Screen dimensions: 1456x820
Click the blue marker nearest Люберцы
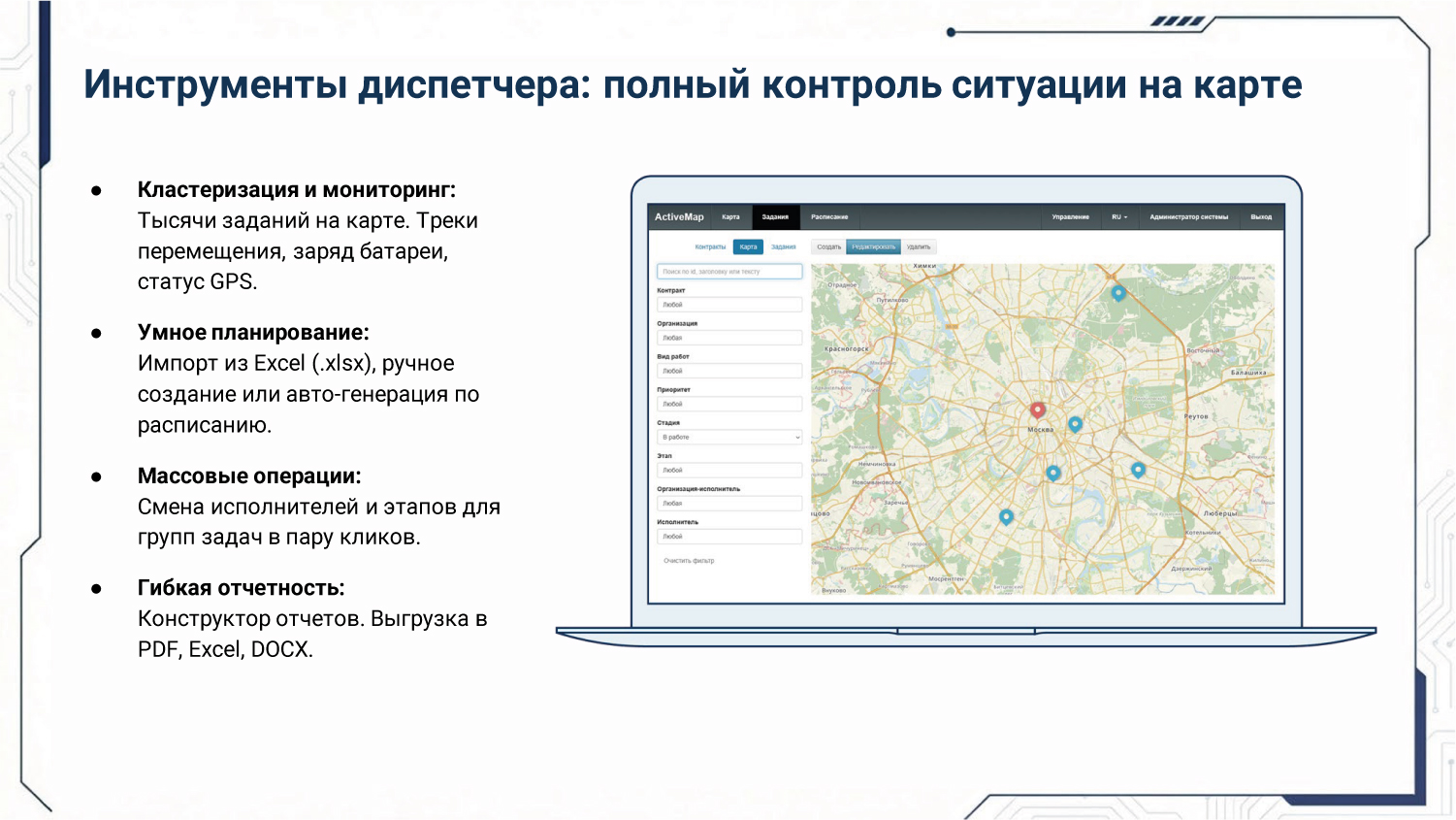pos(1138,469)
